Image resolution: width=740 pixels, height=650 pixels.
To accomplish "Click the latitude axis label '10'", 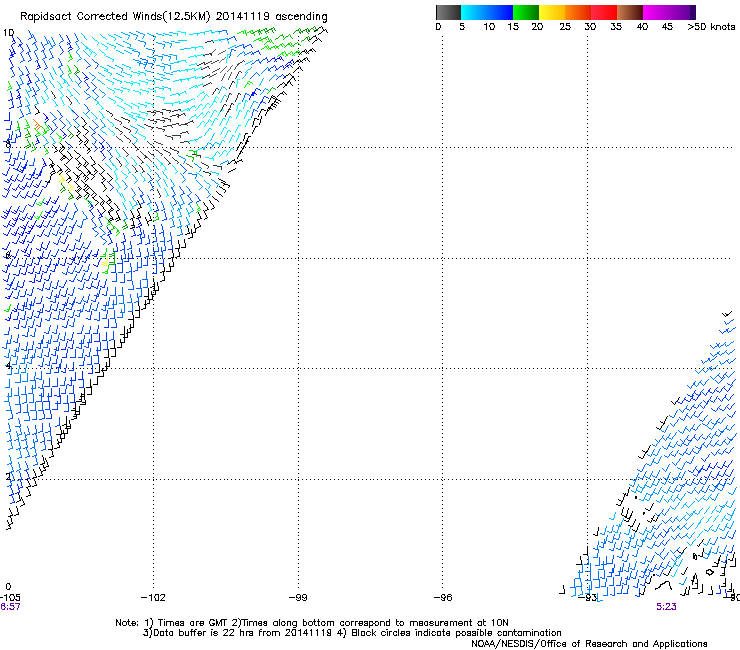I will [x=8, y=33].
